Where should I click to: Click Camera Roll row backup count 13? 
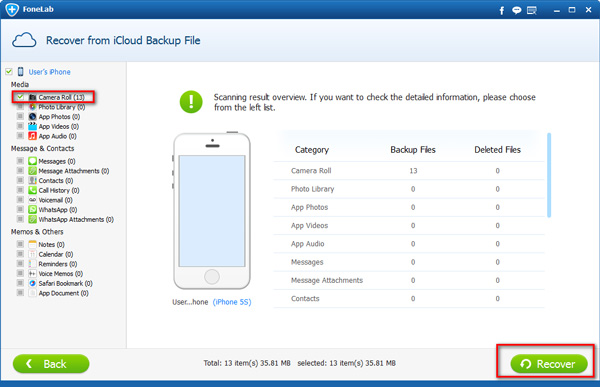coord(413,171)
